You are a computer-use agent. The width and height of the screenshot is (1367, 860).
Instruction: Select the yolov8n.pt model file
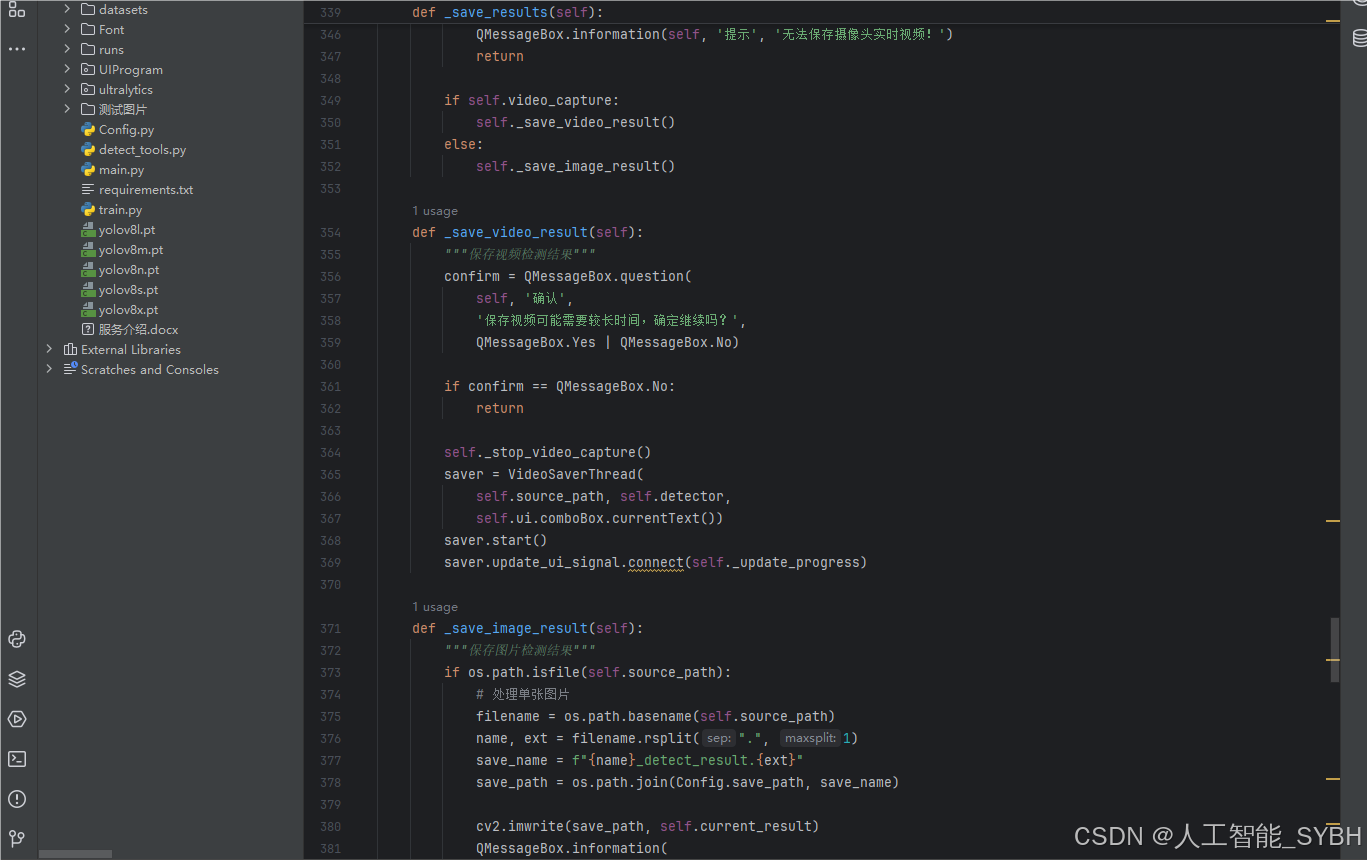[128, 270]
